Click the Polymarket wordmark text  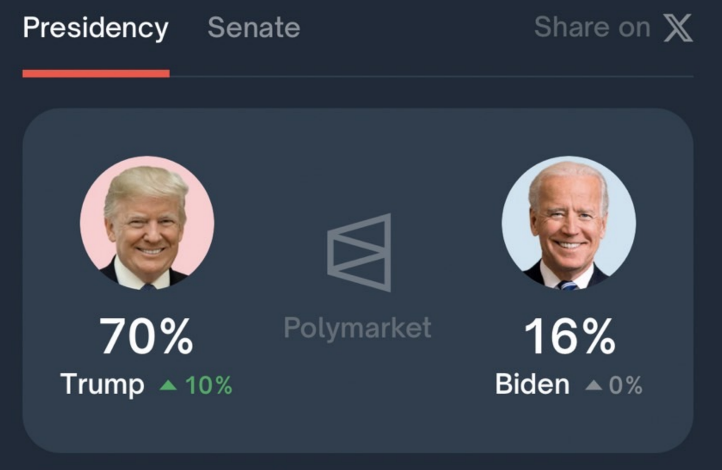pos(358,327)
